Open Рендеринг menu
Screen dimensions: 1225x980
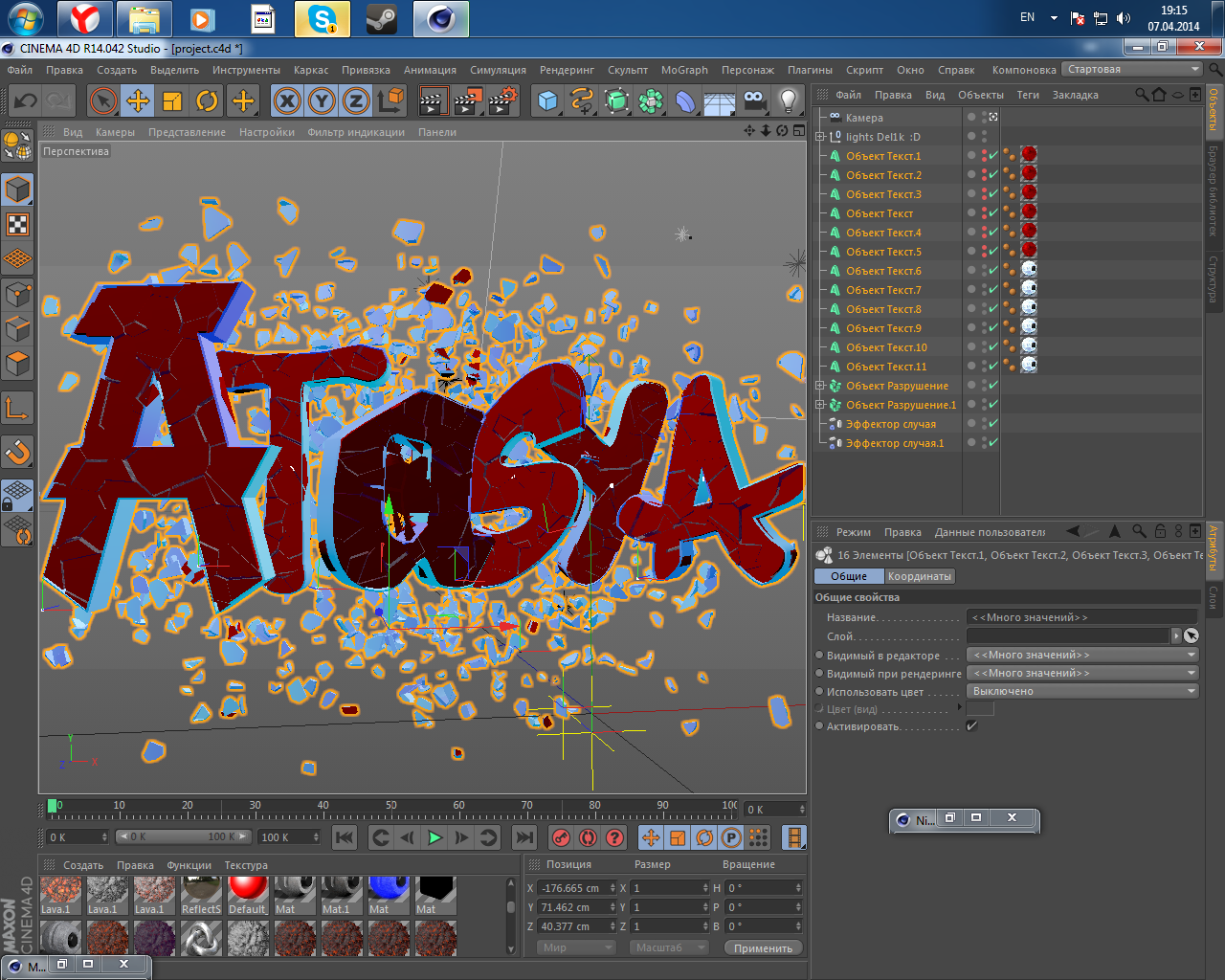567,70
